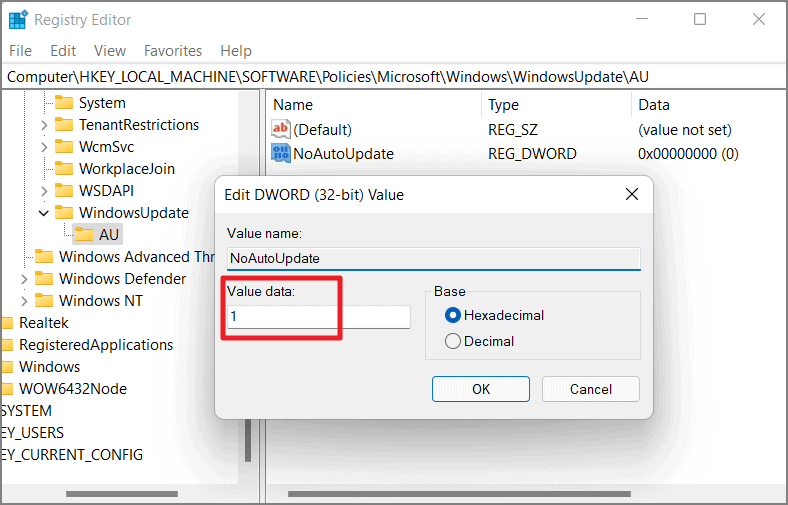
Task: Expand the TenantRestrictions key
Action: pos(44,125)
